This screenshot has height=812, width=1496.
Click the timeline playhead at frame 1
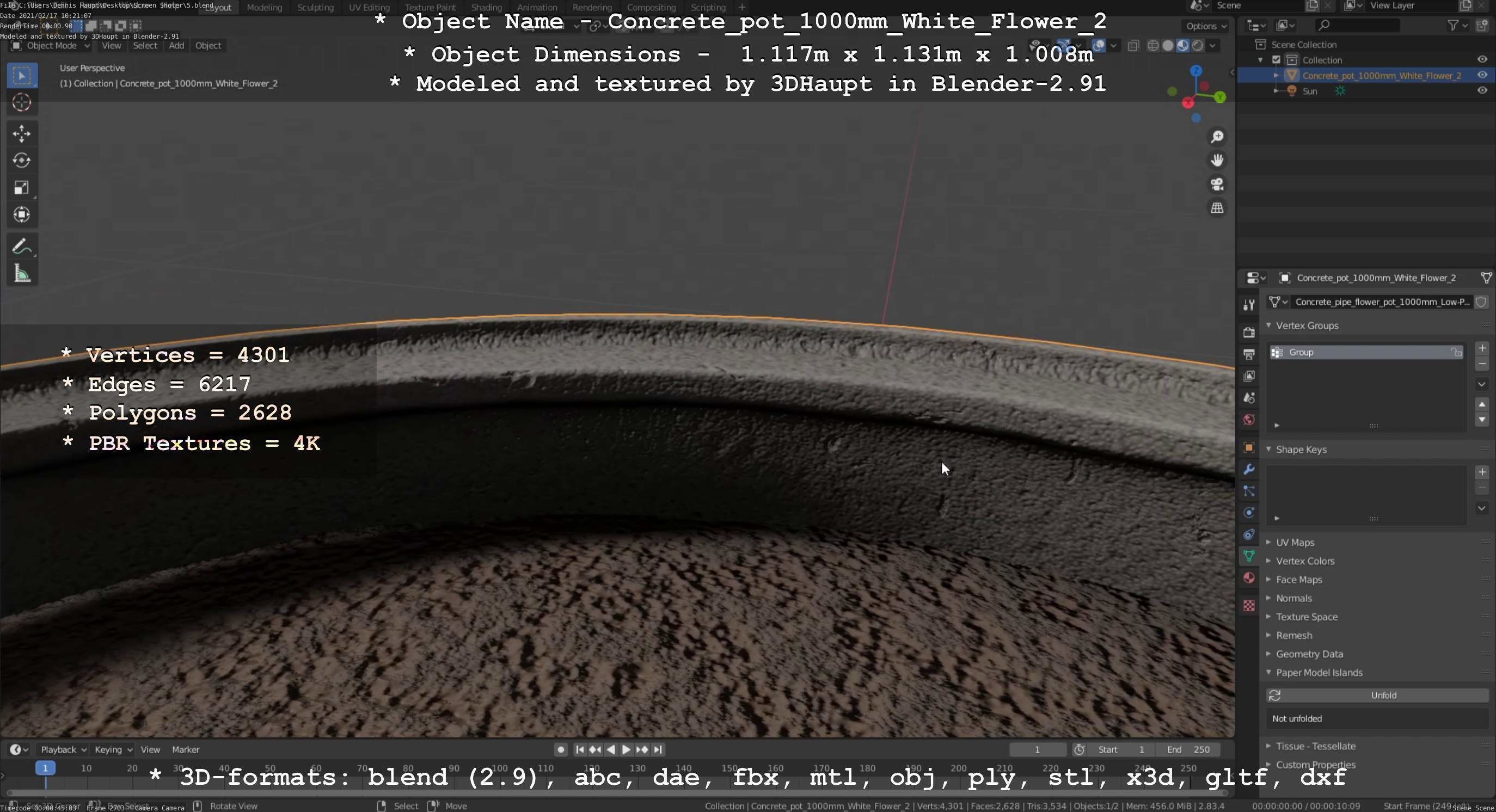(45, 768)
